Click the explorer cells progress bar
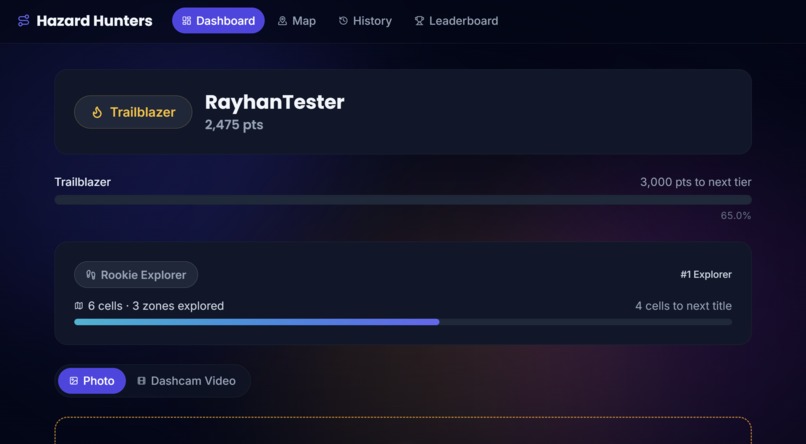The height and width of the screenshot is (444, 806). [x=403, y=322]
